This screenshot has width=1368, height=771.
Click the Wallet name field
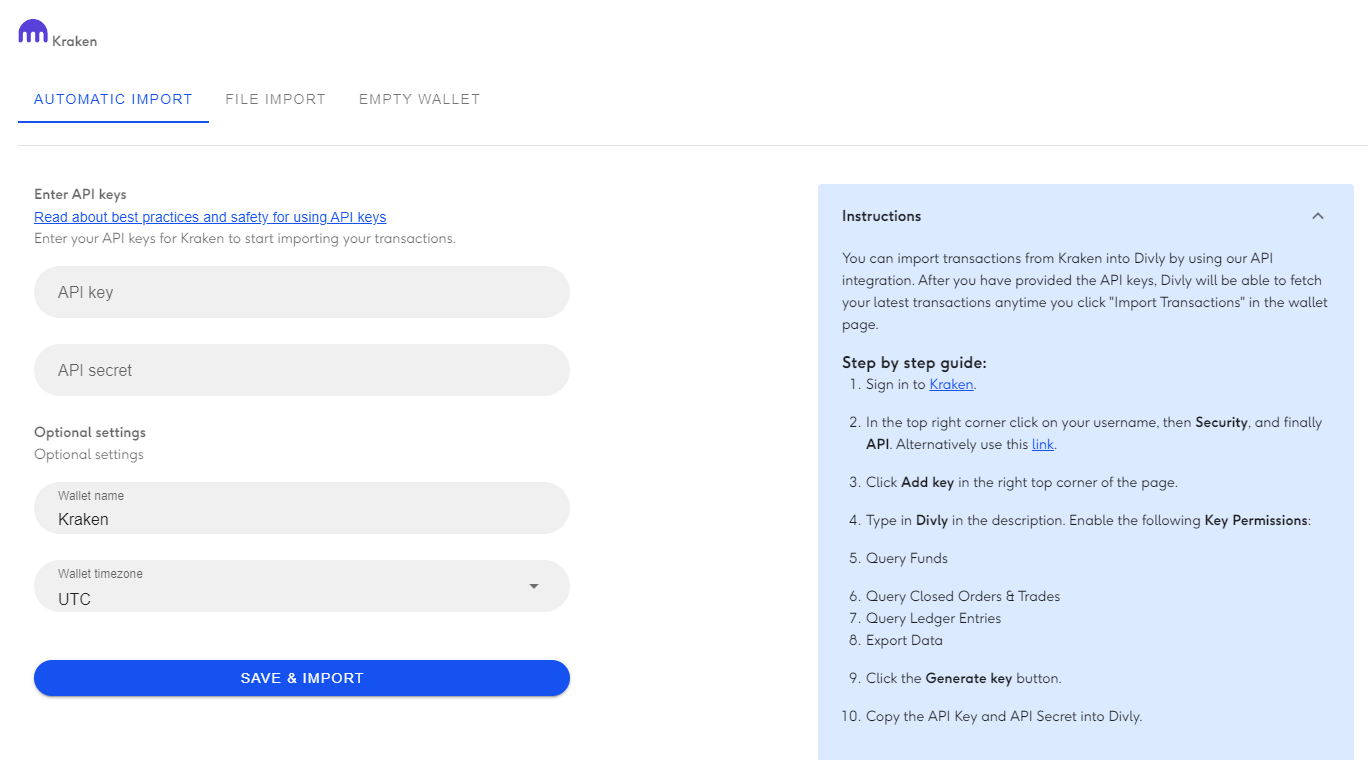coord(302,508)
